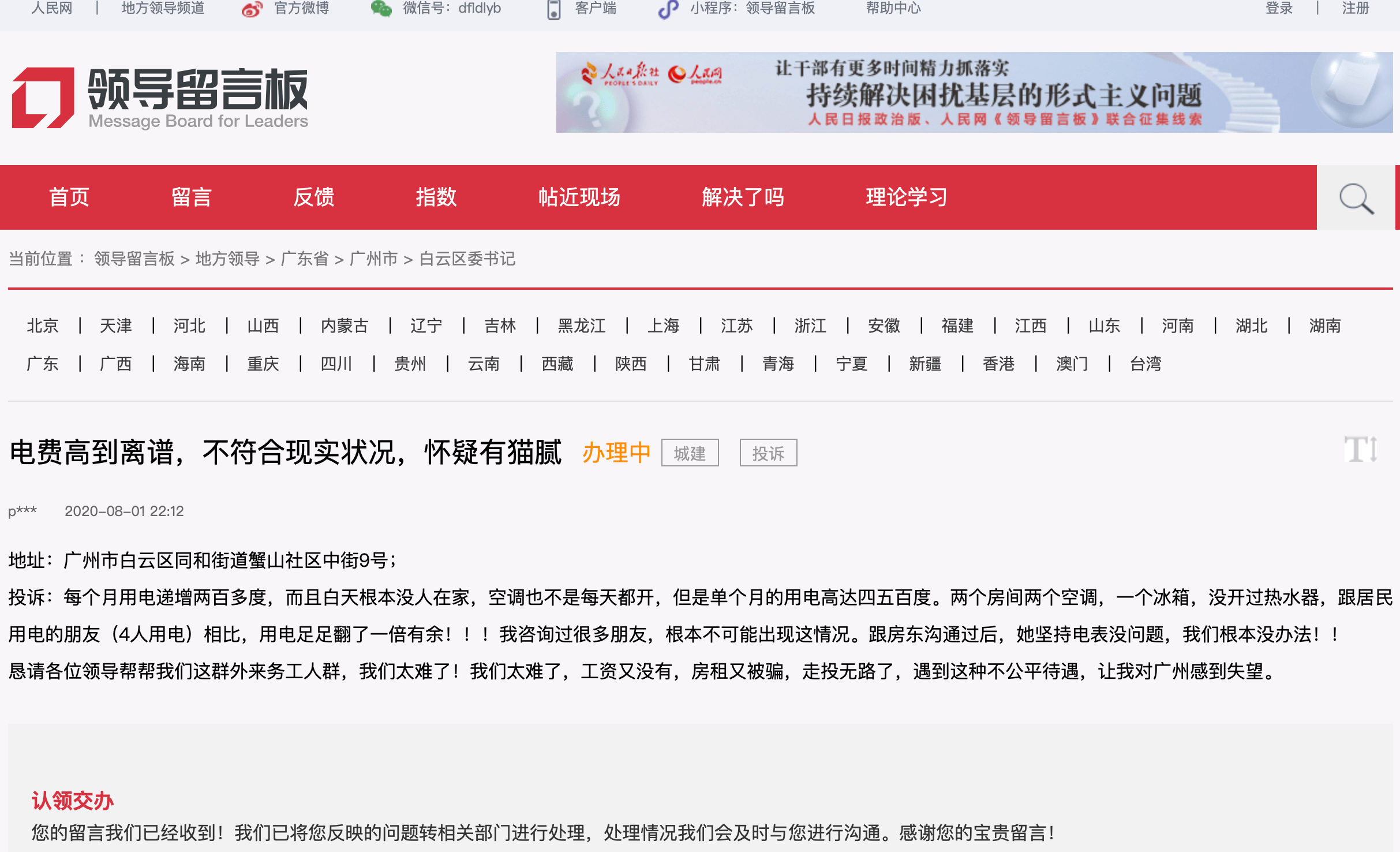This screenshot has height=852, width=1400.
Task: Click the mini program icon
Action: coord(668,9)
